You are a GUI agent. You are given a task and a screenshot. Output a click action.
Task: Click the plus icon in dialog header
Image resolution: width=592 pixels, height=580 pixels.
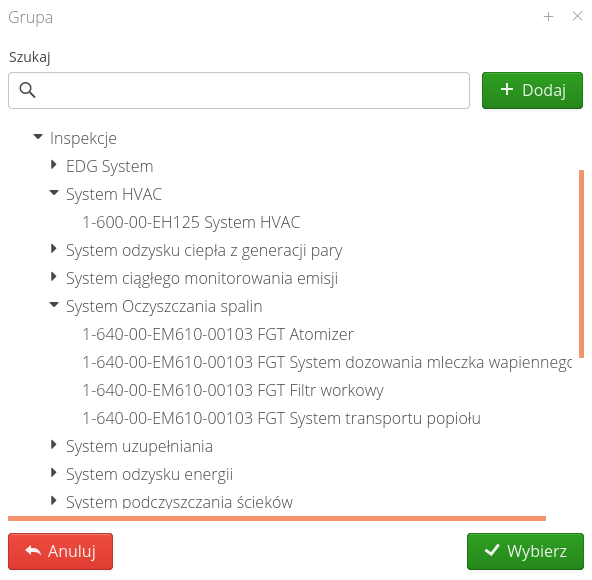548,16
